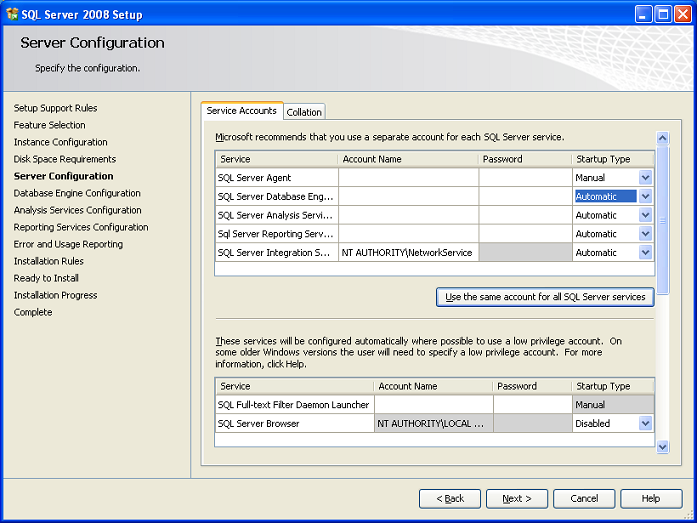Viewport: 697px width, 523px height.
Task: Click SQL Full-text Filter Daemon Launcher service name
Action: tap(293, 405)
